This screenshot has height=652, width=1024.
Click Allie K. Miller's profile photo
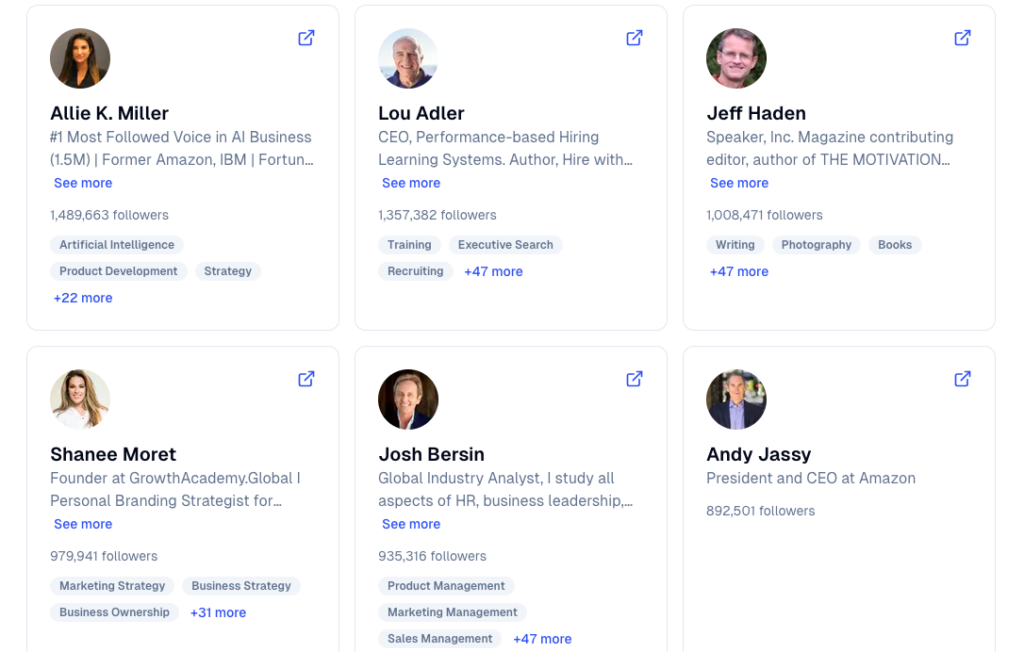(x=80, y=58)
